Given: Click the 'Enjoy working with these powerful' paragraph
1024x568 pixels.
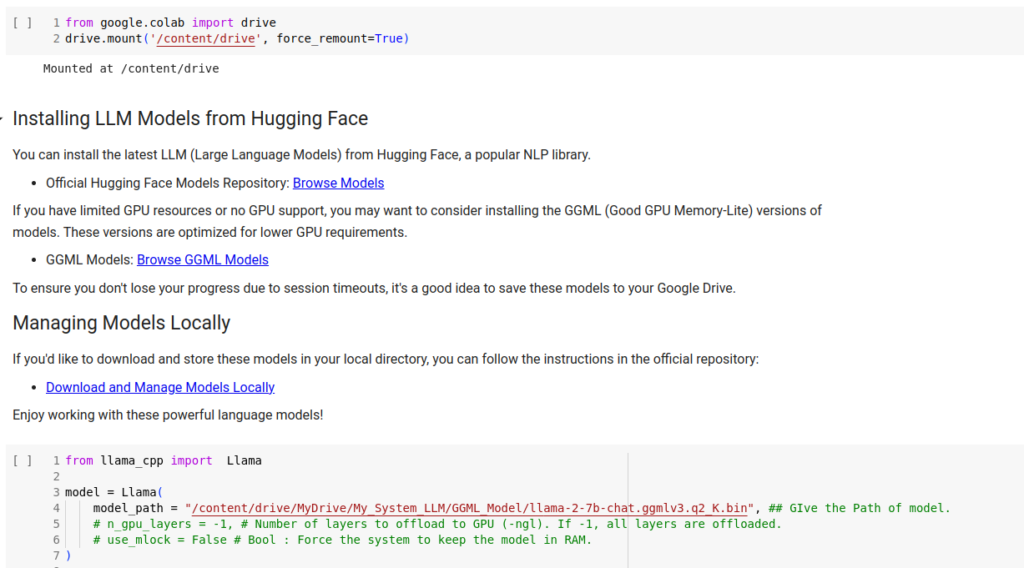Looking at the screenshot, I should pyautogui.click(x=168, y=415).
